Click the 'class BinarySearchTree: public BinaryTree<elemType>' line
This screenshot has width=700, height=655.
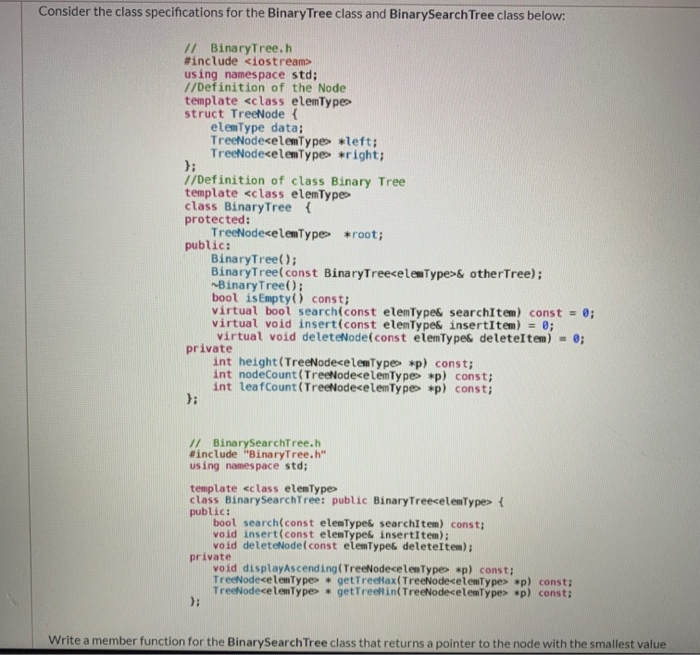tap(346, 501)
